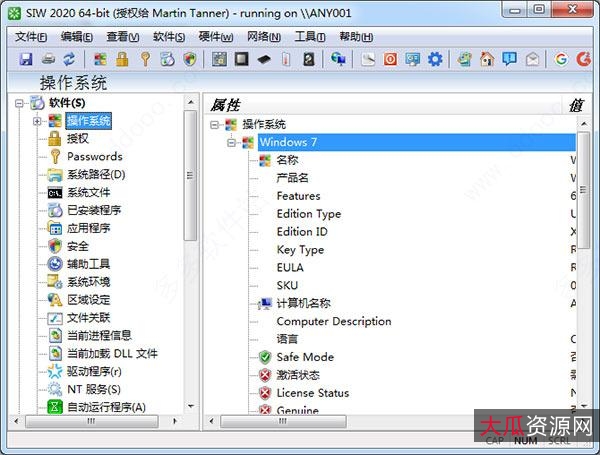Click the Print toolbar icon
The image size is (600, 455).
(x=48, y=59)
